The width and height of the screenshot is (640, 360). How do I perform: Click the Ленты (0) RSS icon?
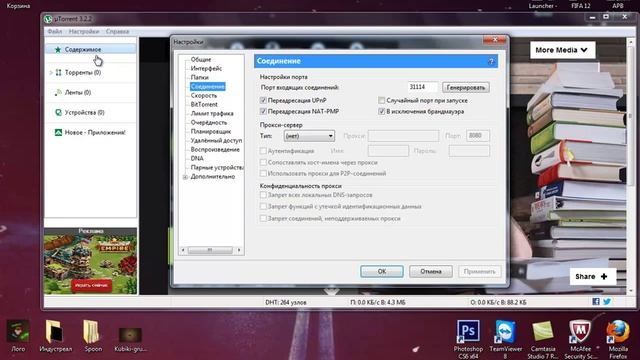(x=58, y=92)
